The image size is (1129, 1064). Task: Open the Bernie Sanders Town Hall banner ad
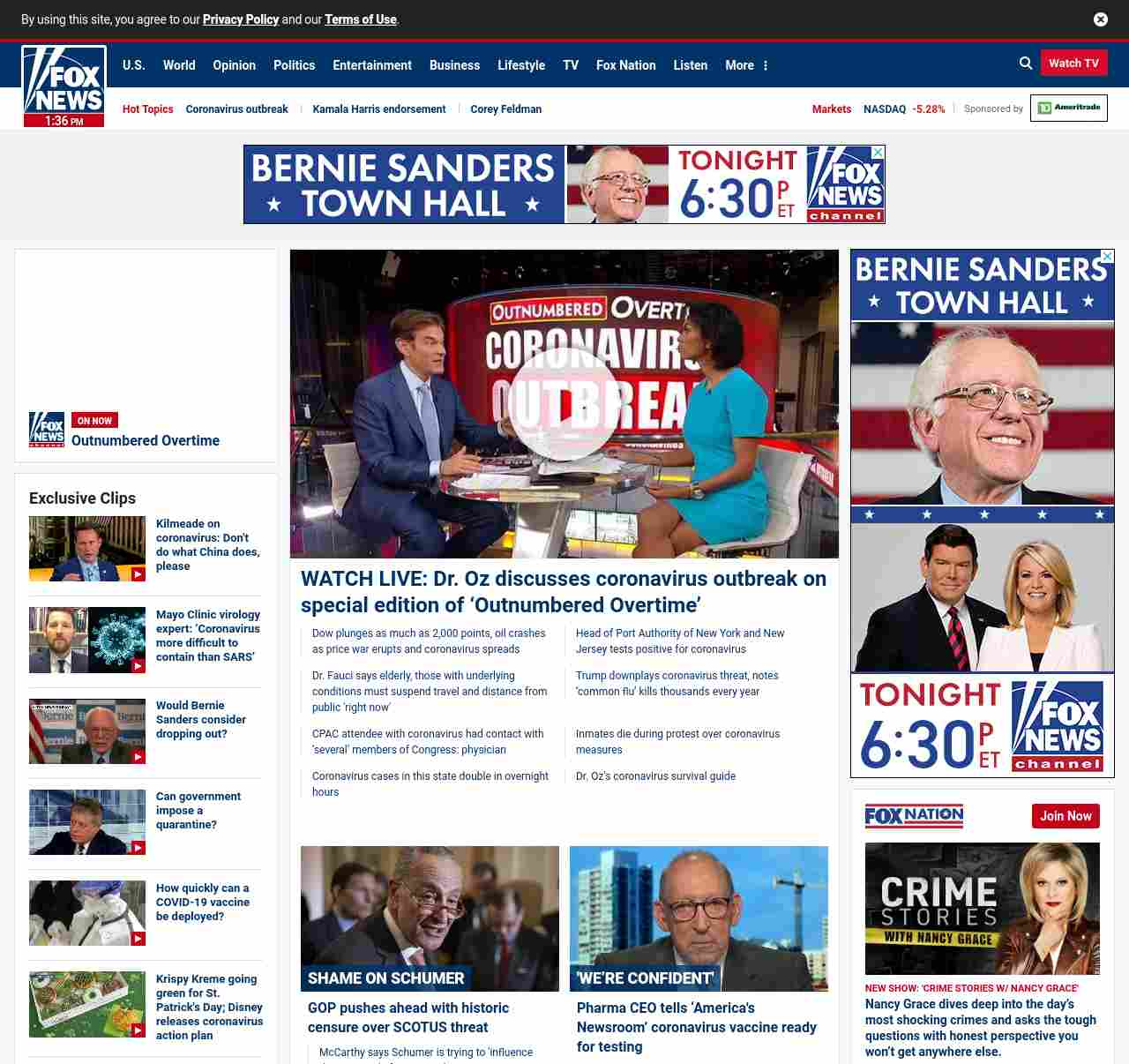pyautogui.click(x=564, y=184)
